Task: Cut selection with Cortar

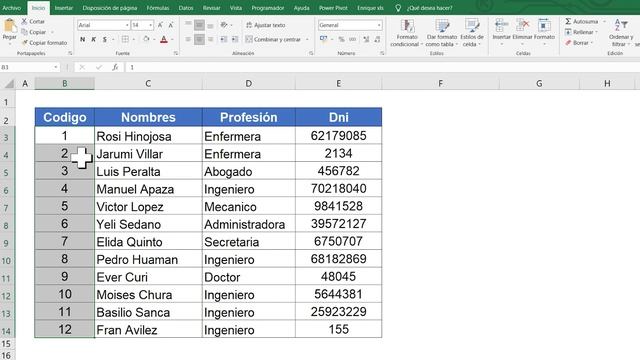Action: coord(33,21)
